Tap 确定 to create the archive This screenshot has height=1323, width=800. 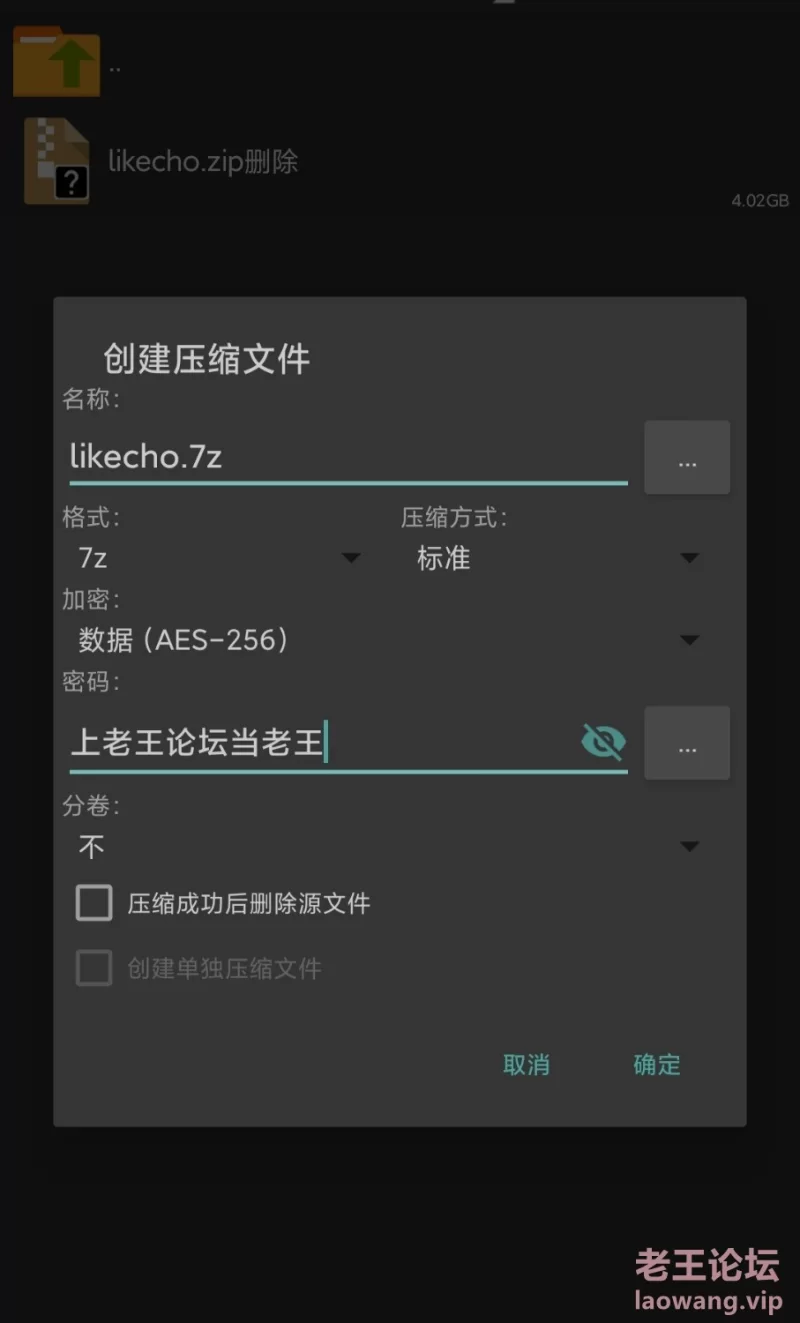[x=657, y=1065]
